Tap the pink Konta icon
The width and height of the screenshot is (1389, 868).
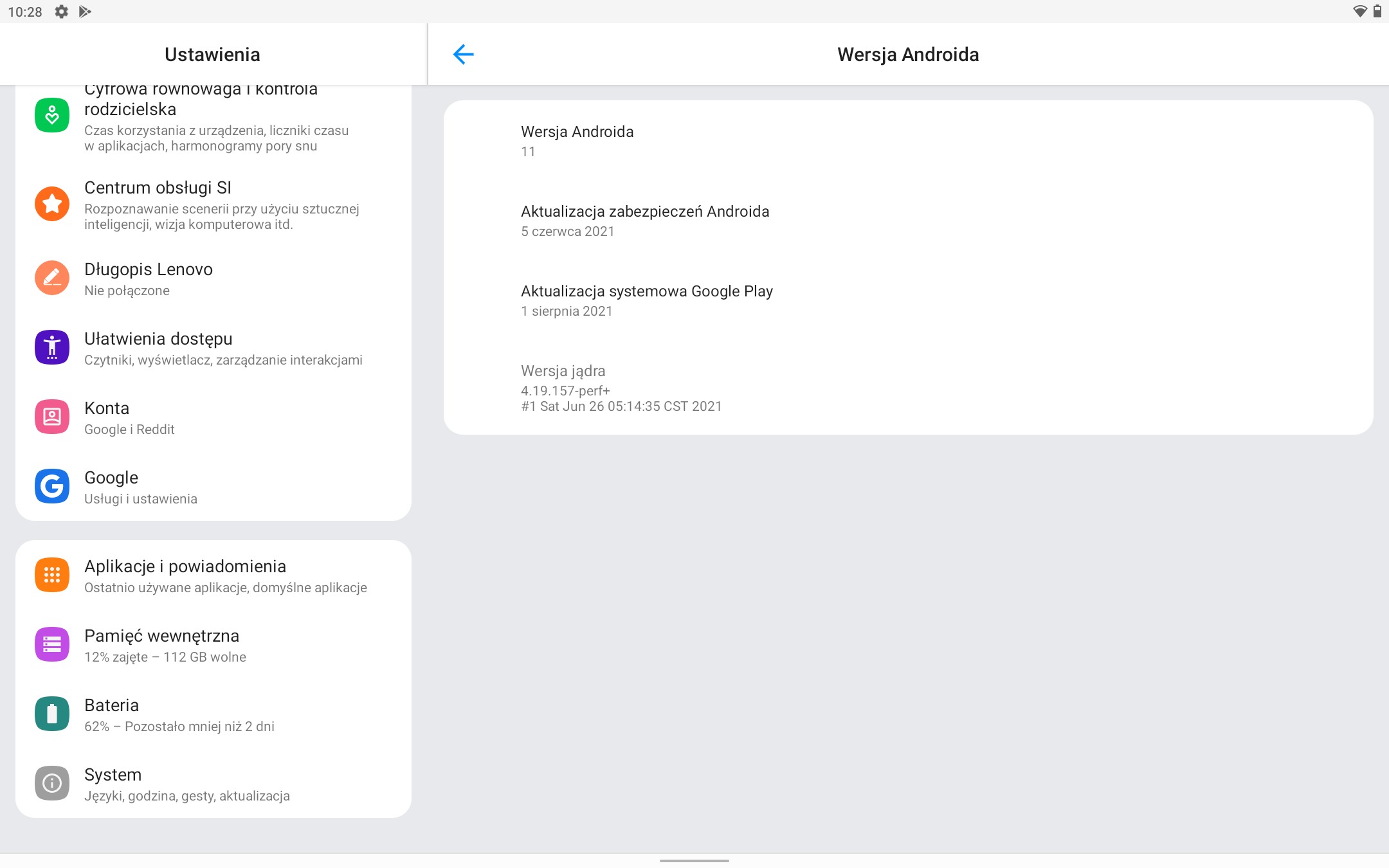[52, 417]
